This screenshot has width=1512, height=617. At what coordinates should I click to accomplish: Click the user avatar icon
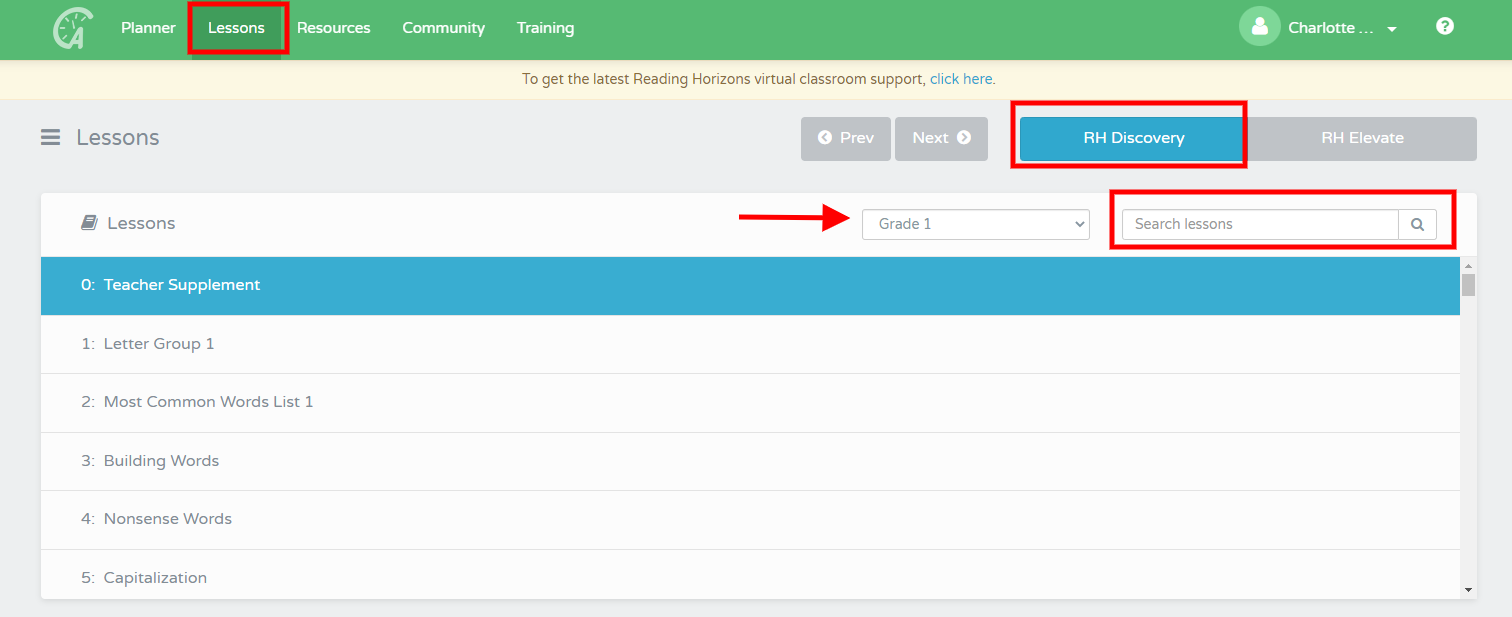click(1260, 27)
